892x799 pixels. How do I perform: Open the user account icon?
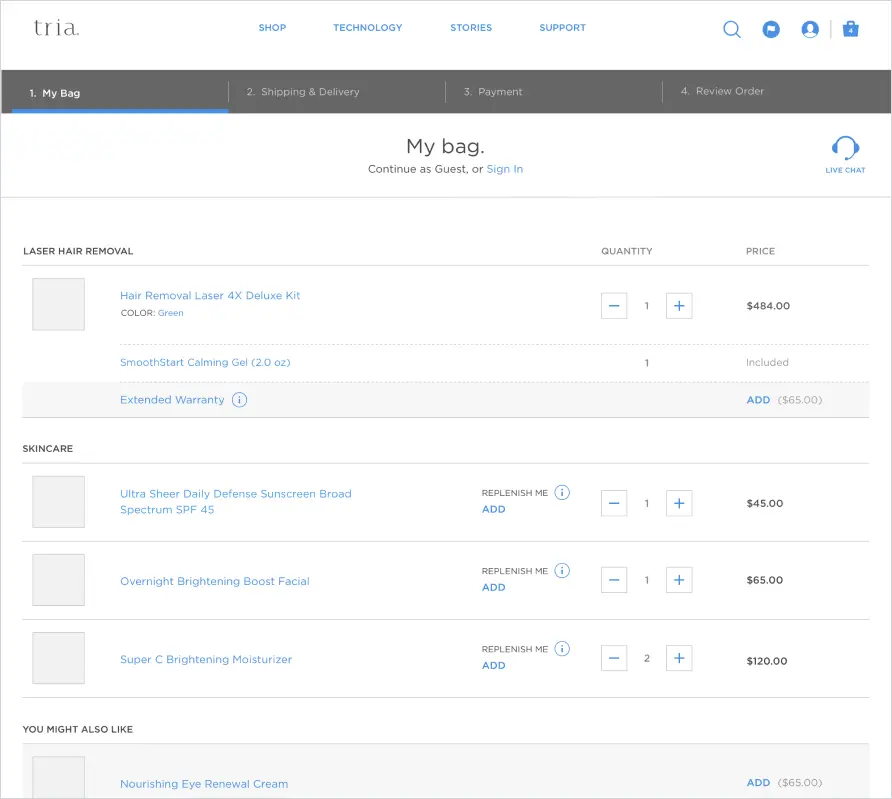[810, 29]
